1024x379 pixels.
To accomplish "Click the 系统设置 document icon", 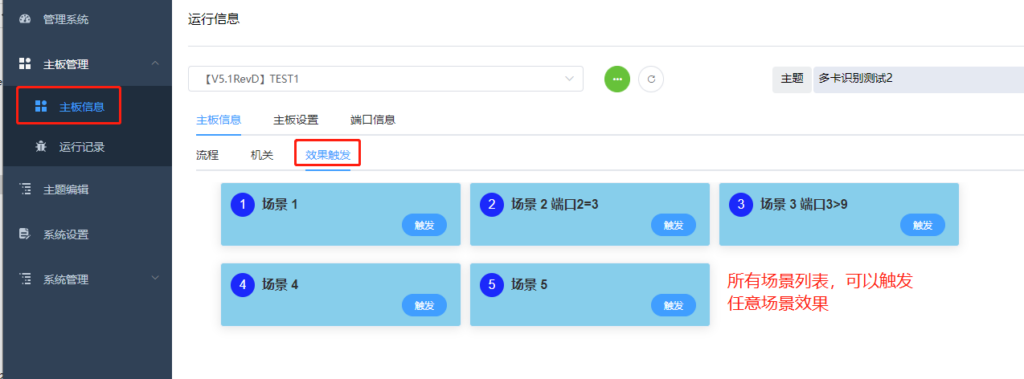I will pyautogui.click(x=25, y=234).
